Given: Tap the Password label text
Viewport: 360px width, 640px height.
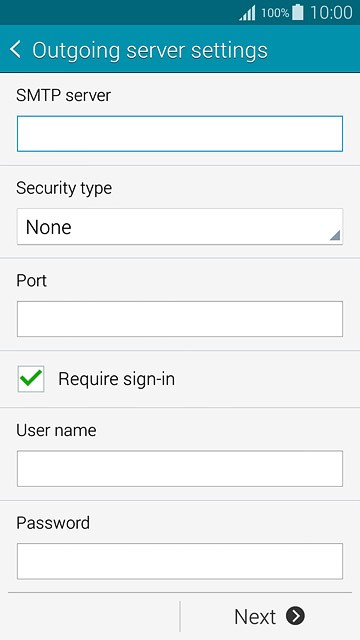Looking at the screenshot, I should pos(53,523).
